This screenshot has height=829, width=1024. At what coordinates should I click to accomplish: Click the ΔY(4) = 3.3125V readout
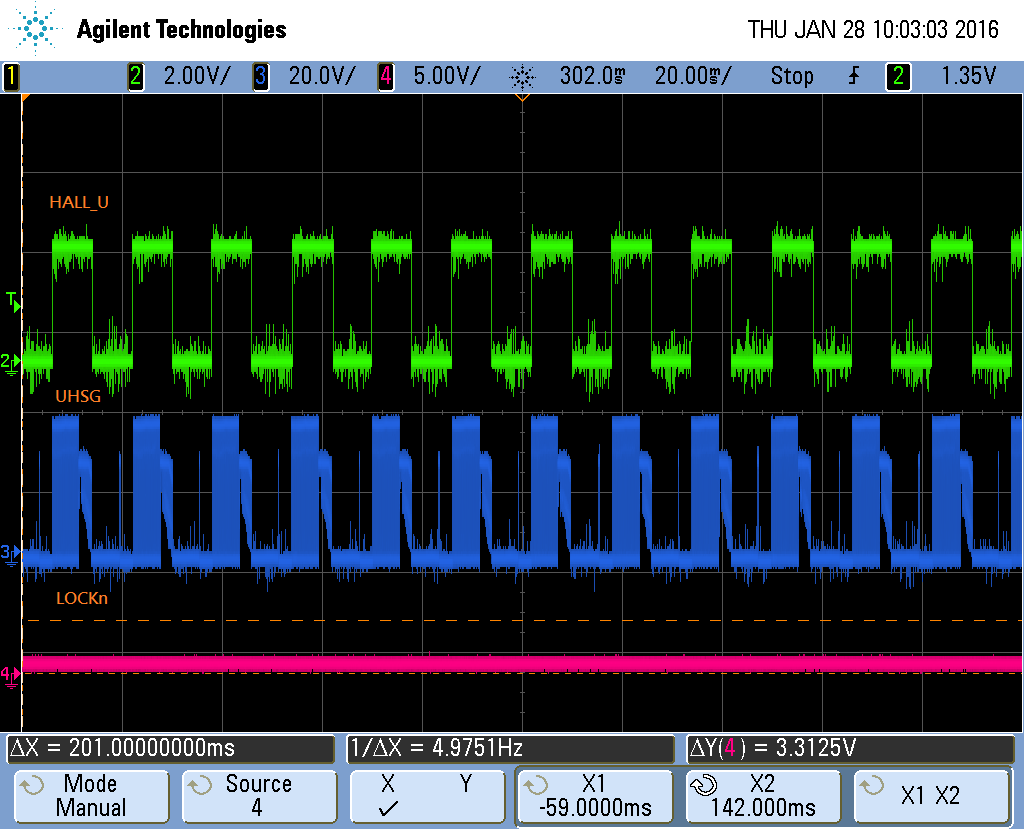(850, 748)
